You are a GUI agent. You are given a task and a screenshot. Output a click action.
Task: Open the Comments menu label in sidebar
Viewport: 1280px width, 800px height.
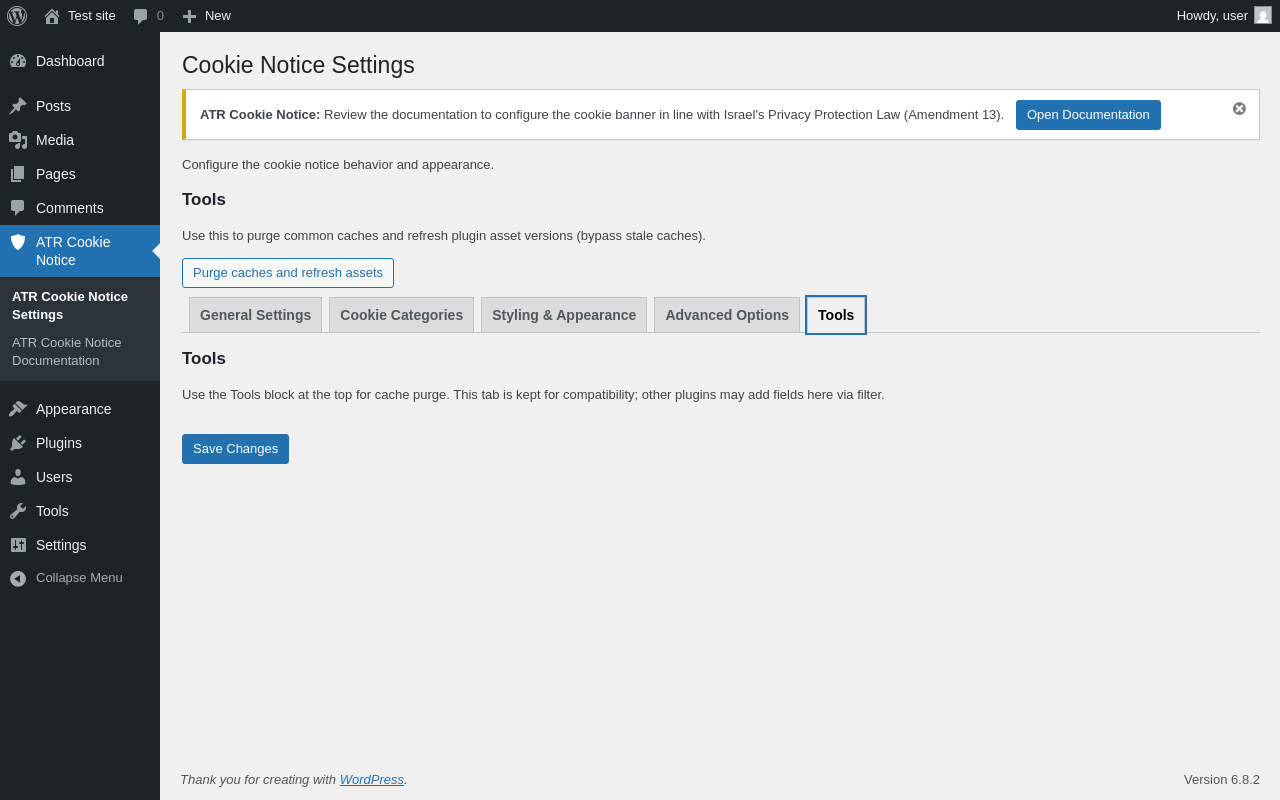(x=70, y=208)
